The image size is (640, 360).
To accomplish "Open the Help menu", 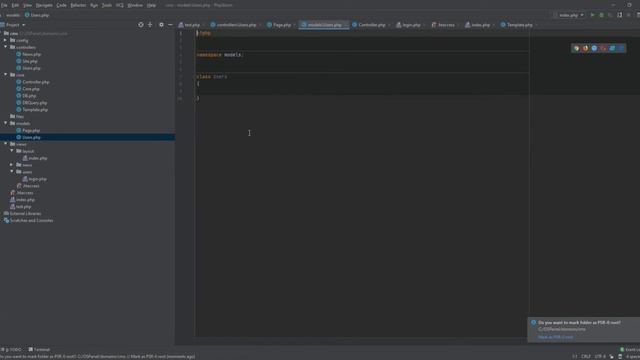I will 151,5.
